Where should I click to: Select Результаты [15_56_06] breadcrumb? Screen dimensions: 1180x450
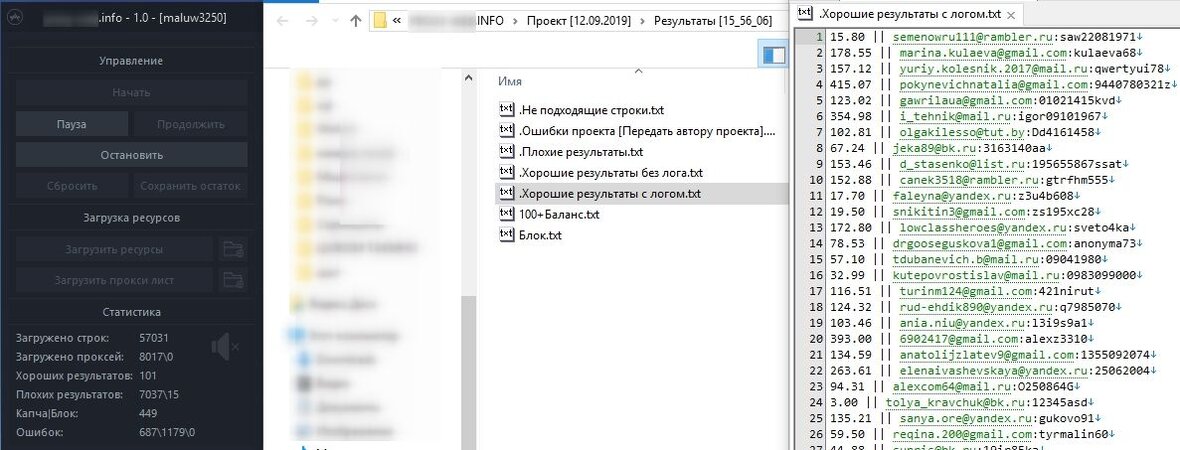click(x=711, y=21)
